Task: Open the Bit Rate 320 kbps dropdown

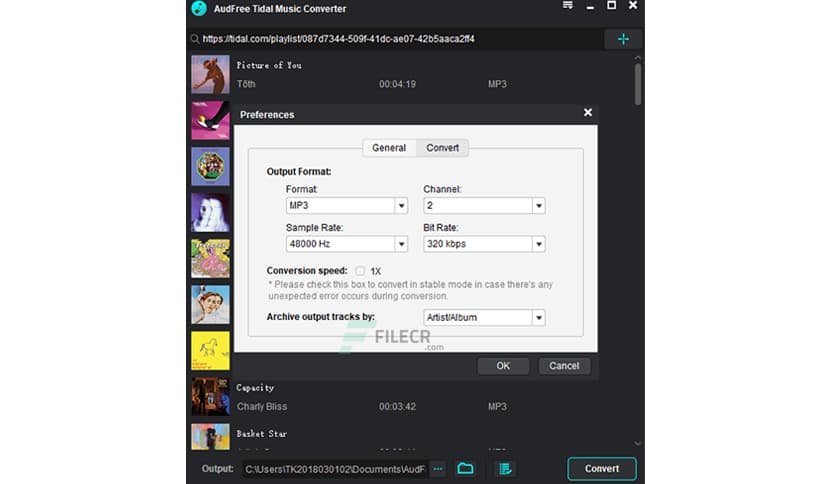Action: pyautogui.click(x=484, y=244)
